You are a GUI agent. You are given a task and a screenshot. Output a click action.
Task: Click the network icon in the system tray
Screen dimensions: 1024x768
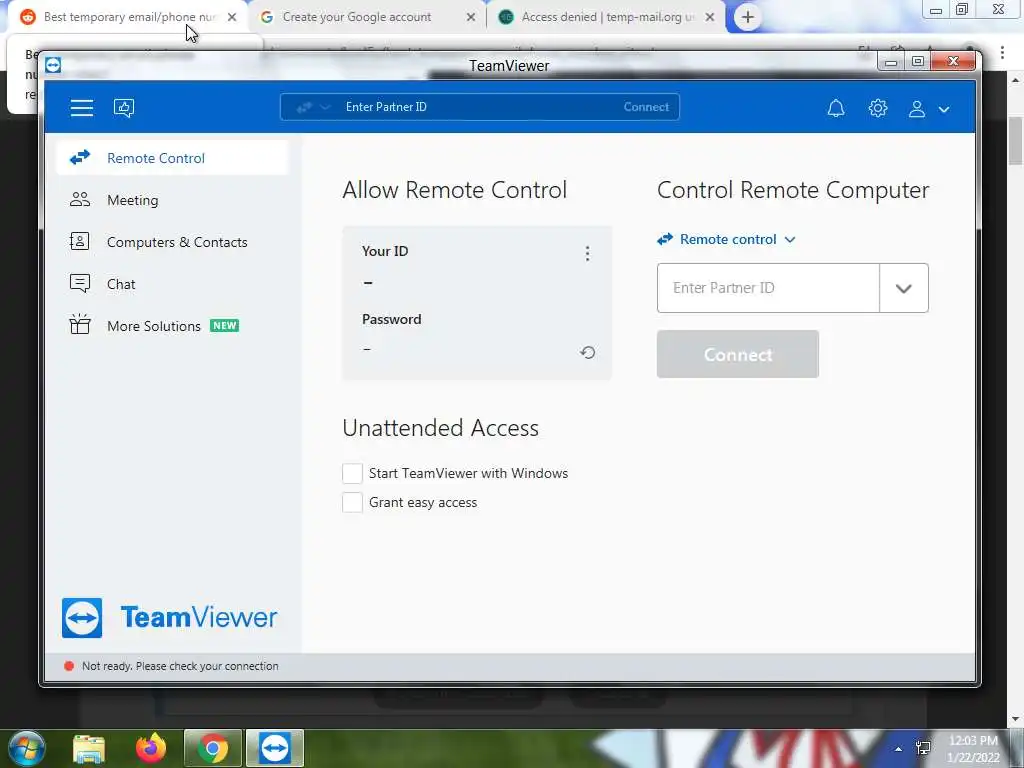pyautogui.click(x=923, y=747)
